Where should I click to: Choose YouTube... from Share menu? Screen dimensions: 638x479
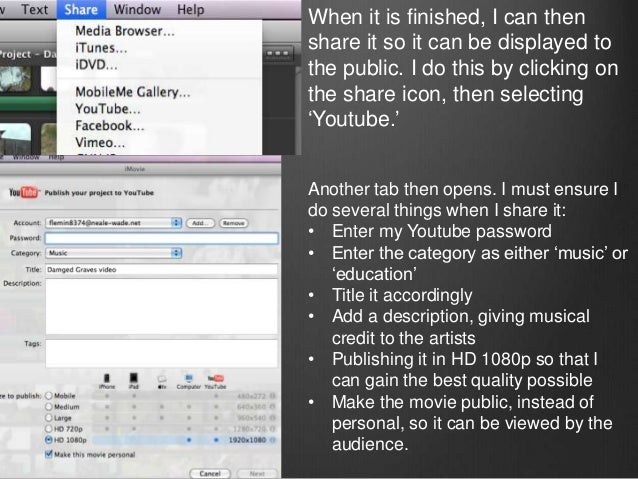(108, 109)
